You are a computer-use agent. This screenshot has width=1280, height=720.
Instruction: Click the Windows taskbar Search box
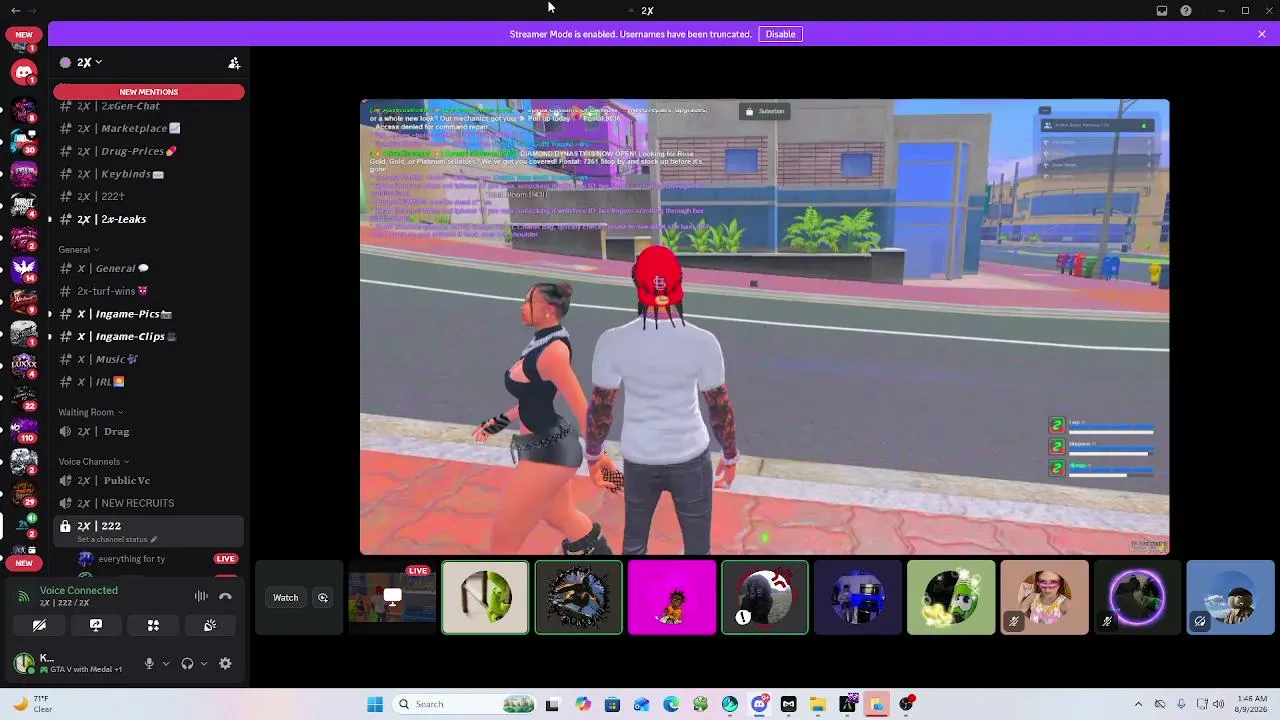[x=465, y=704]
